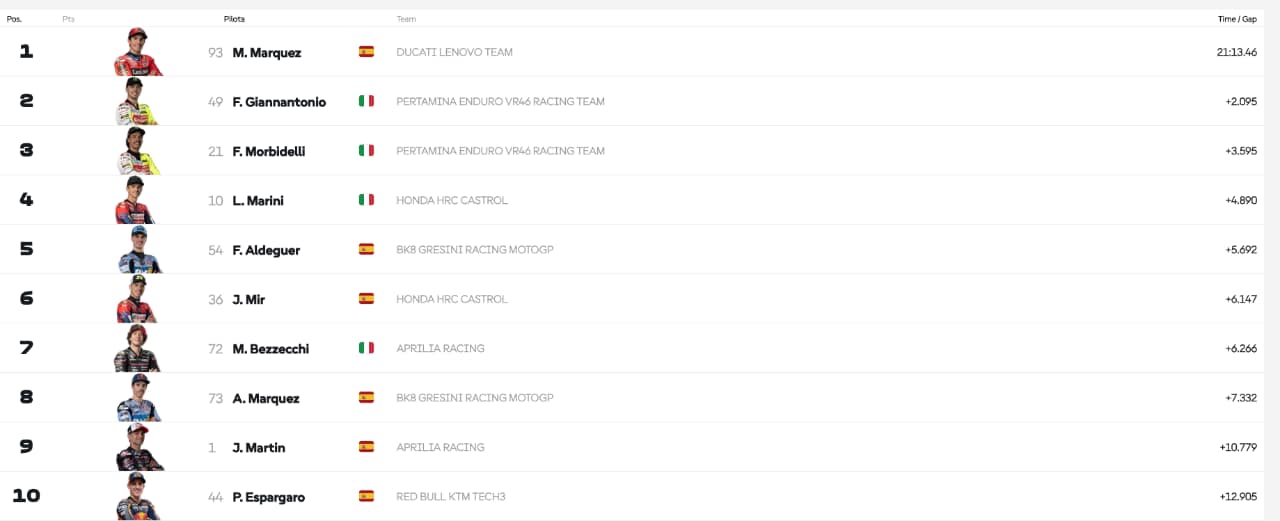Click the Italian flag next to L. Marini
This screenshot has height=521, width=1280.
pos(366,200)
